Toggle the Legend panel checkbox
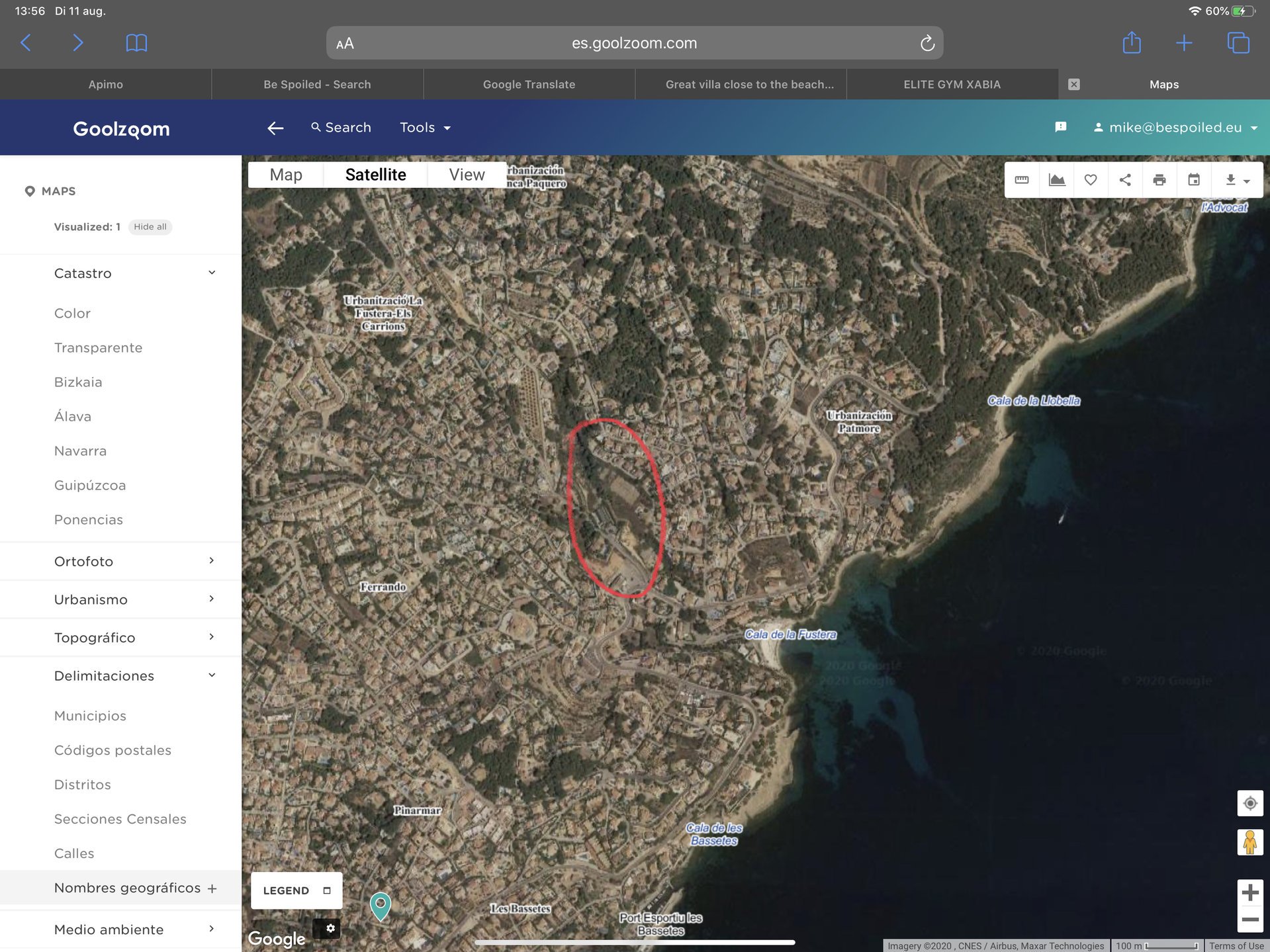This screenshot has height=952, width=1270. pos(328,890)
